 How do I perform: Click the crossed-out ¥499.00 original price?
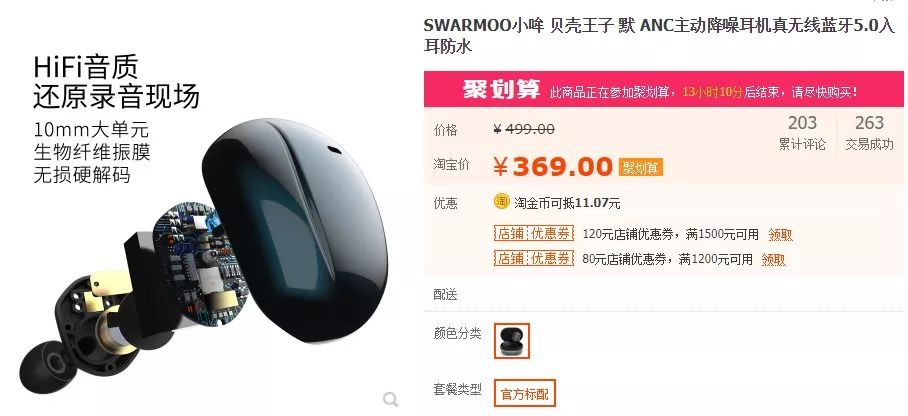tap(523, 129)
